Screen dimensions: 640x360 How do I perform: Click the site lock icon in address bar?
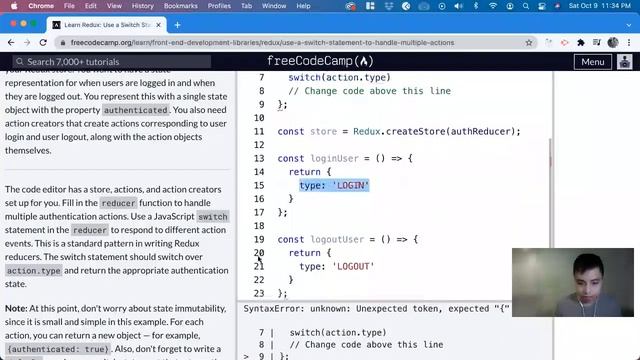coord(62,42)
